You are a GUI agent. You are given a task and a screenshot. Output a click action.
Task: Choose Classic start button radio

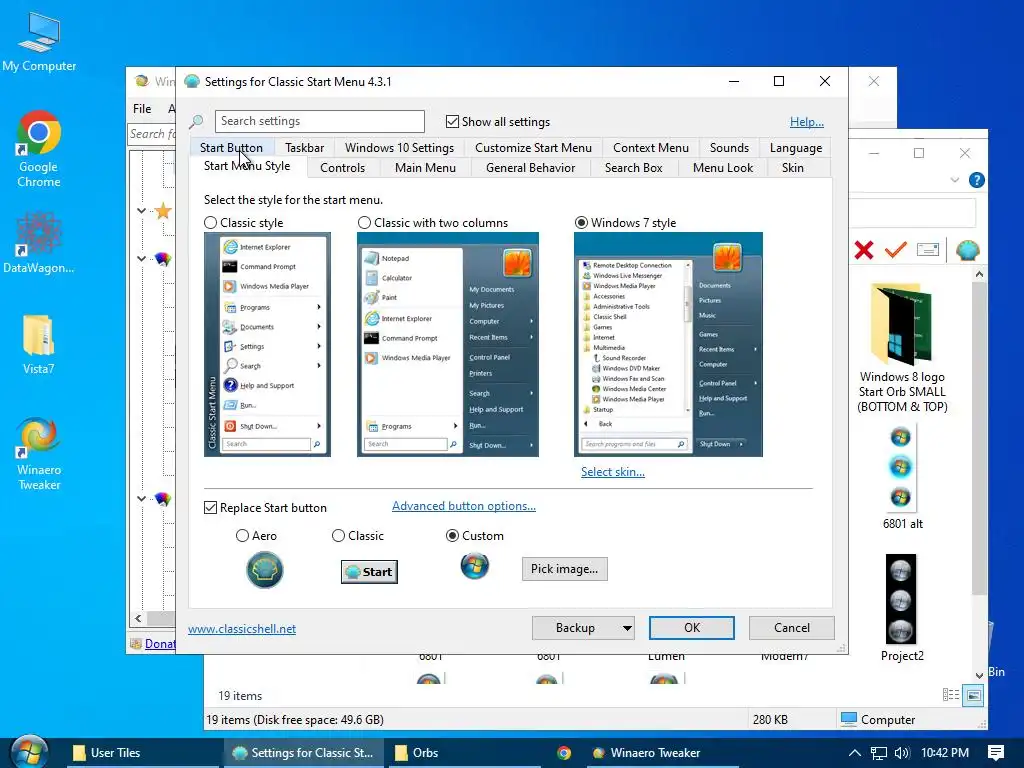338,536
